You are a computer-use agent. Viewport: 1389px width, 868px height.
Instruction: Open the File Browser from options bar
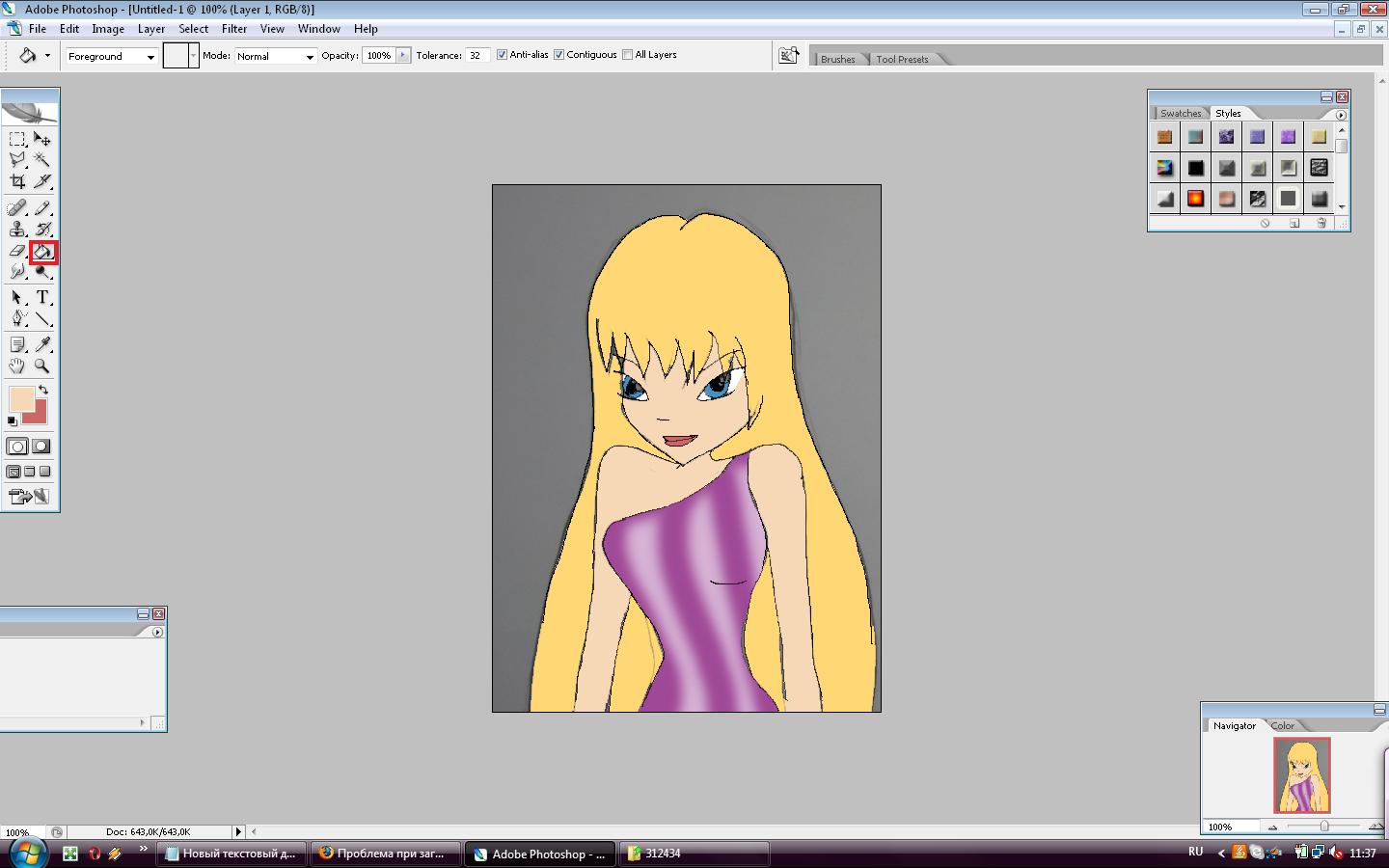click(x=789, y=56)
